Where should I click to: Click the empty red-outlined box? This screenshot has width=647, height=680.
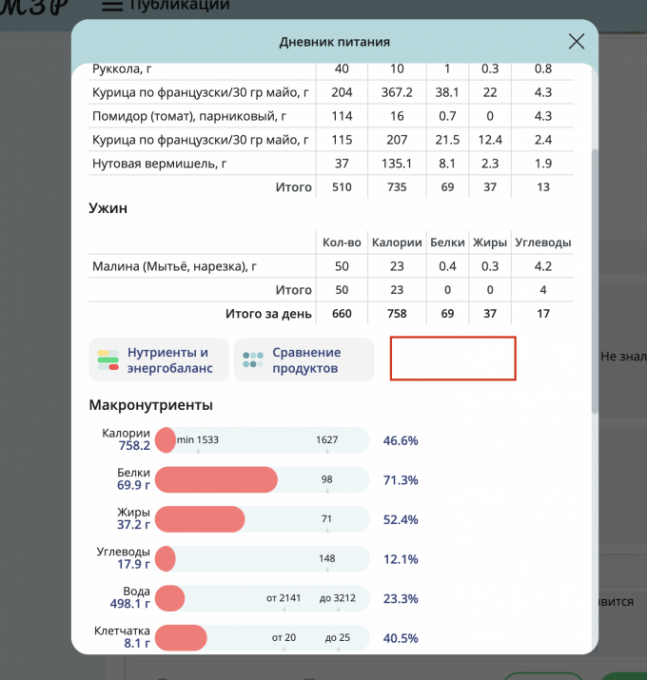pos(452,359)
